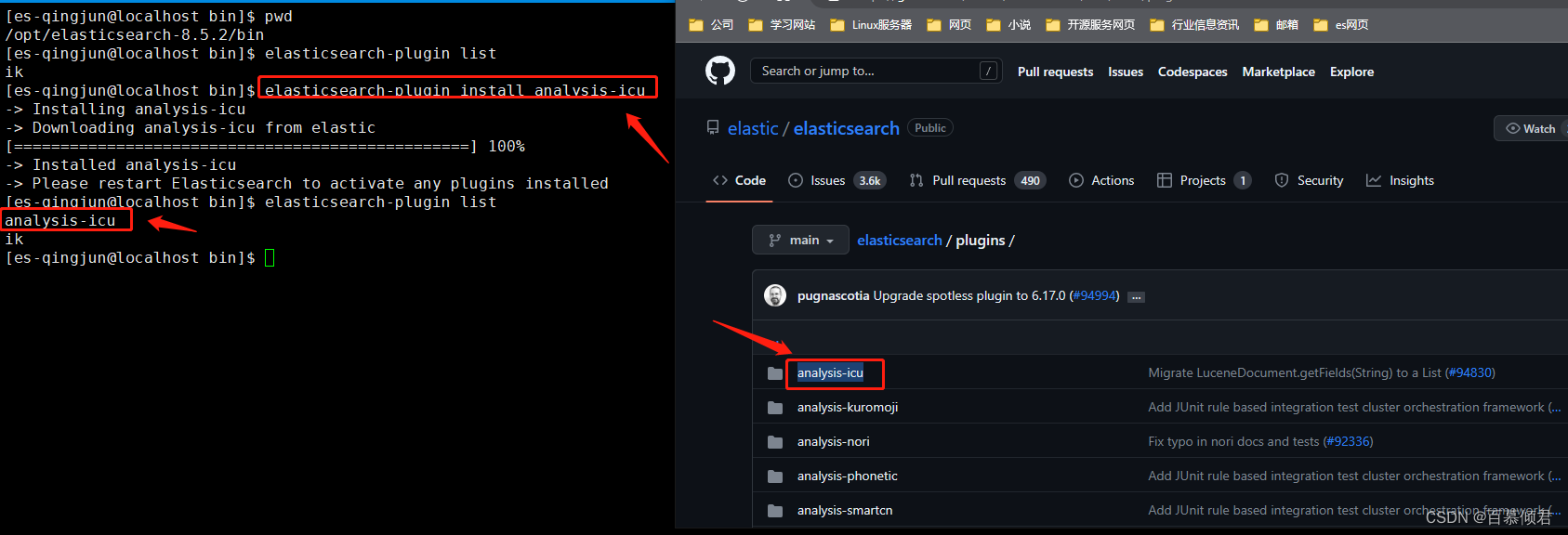Open commit link #92336
The width and height of the screenshot is (1568, 535).
pyautogui.click(x=1349, y=441)
